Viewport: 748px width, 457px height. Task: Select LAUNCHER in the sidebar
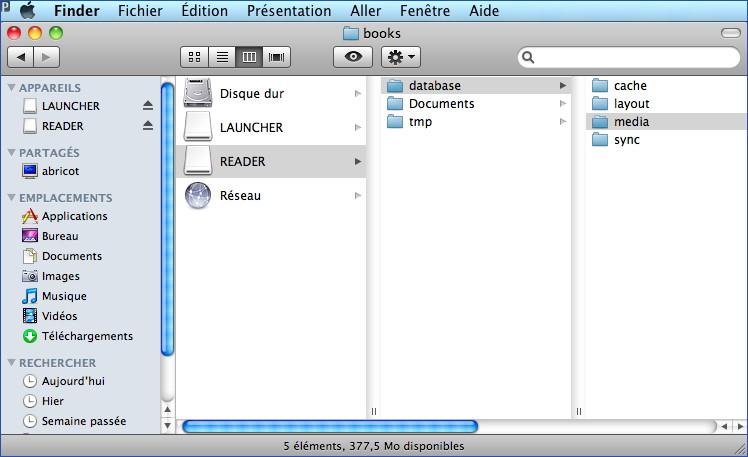tap(71, 106)
